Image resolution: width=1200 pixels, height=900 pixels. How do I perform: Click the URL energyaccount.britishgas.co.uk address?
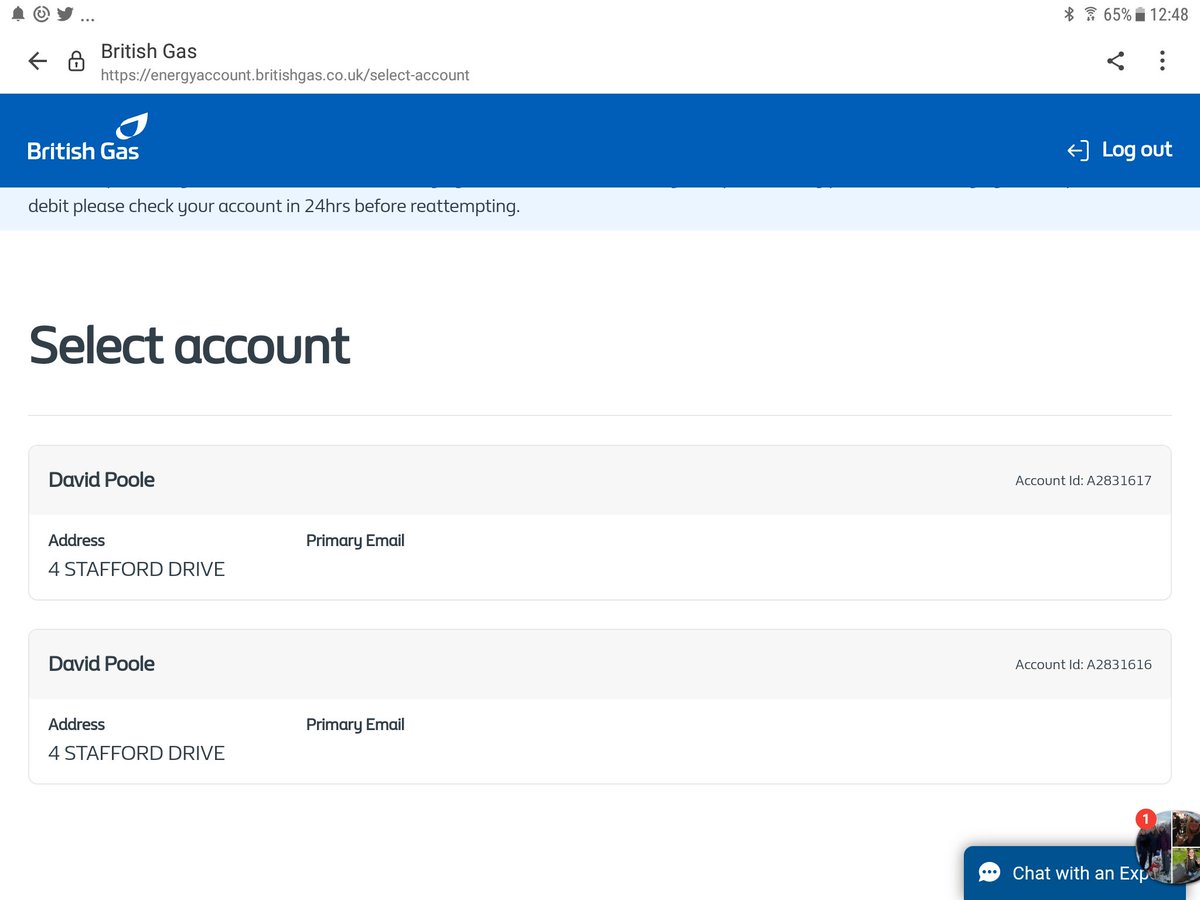pyautogui.click(x=285, y=75)
